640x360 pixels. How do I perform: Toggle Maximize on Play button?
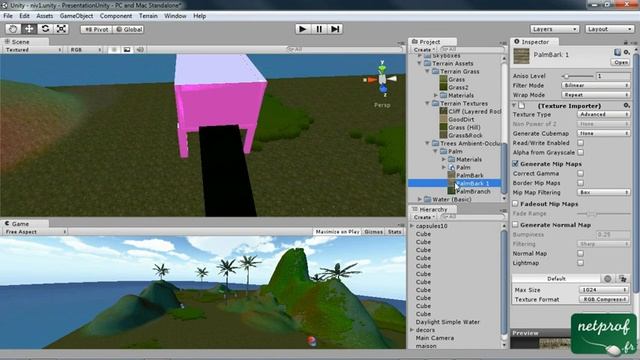(x=337, y=232)
